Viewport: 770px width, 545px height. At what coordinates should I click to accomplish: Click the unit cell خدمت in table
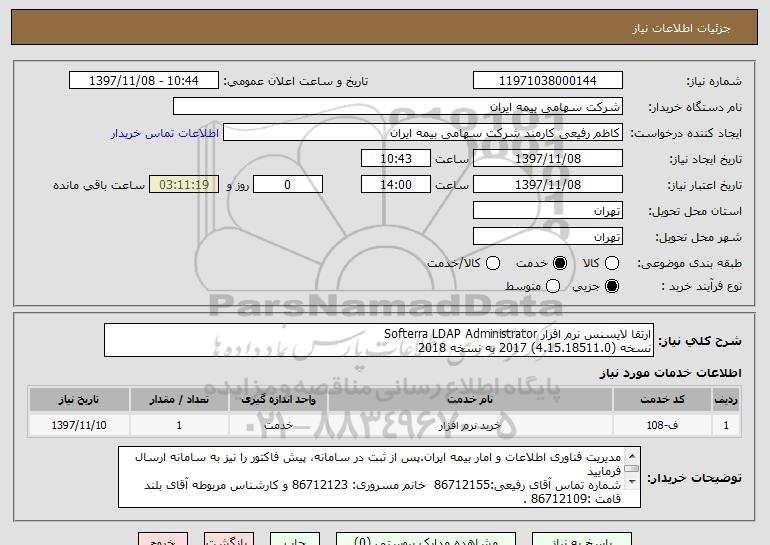click(x=278, y=425)
